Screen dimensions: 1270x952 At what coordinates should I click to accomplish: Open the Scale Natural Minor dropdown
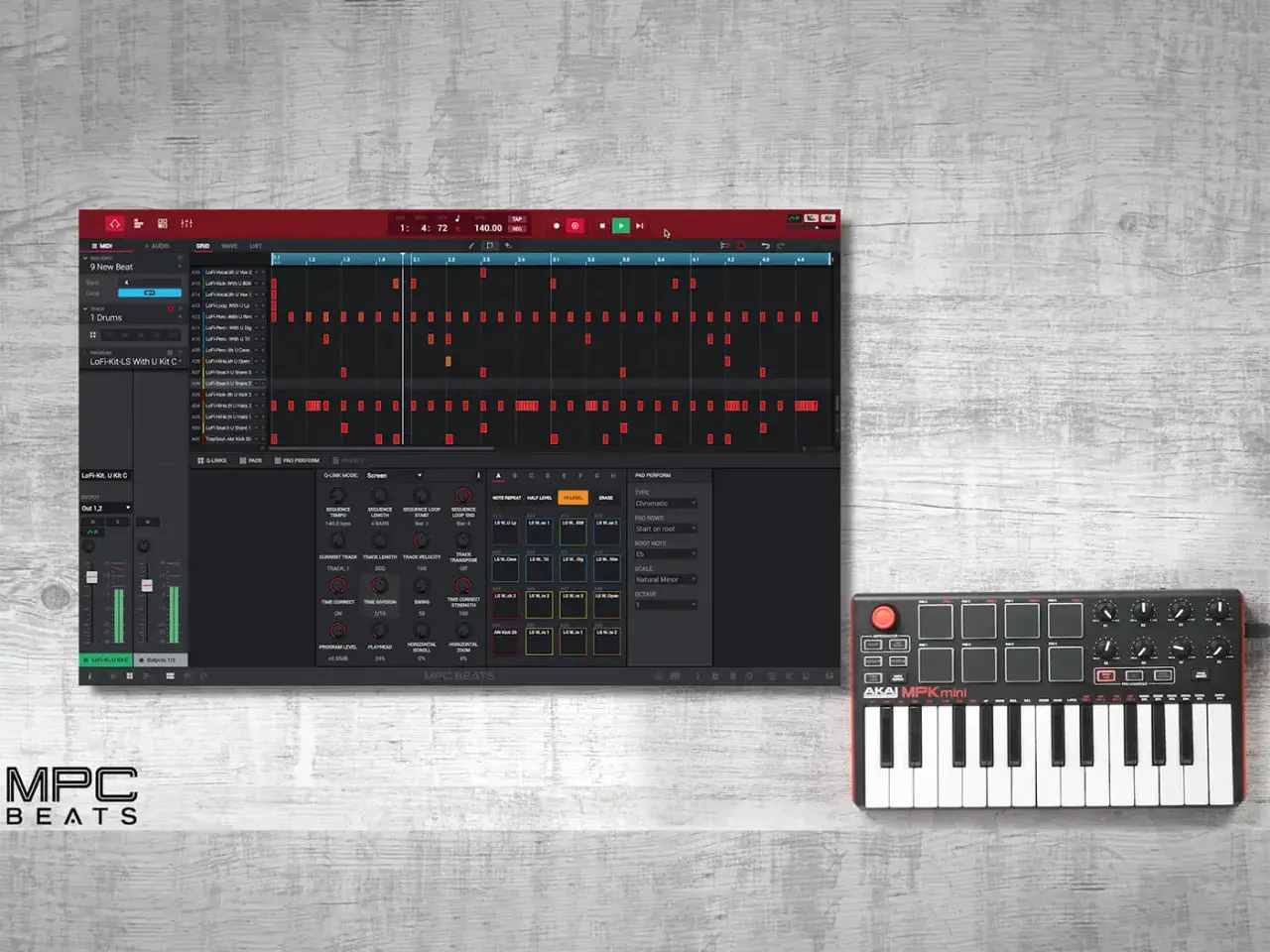click(x=665, y=580)
